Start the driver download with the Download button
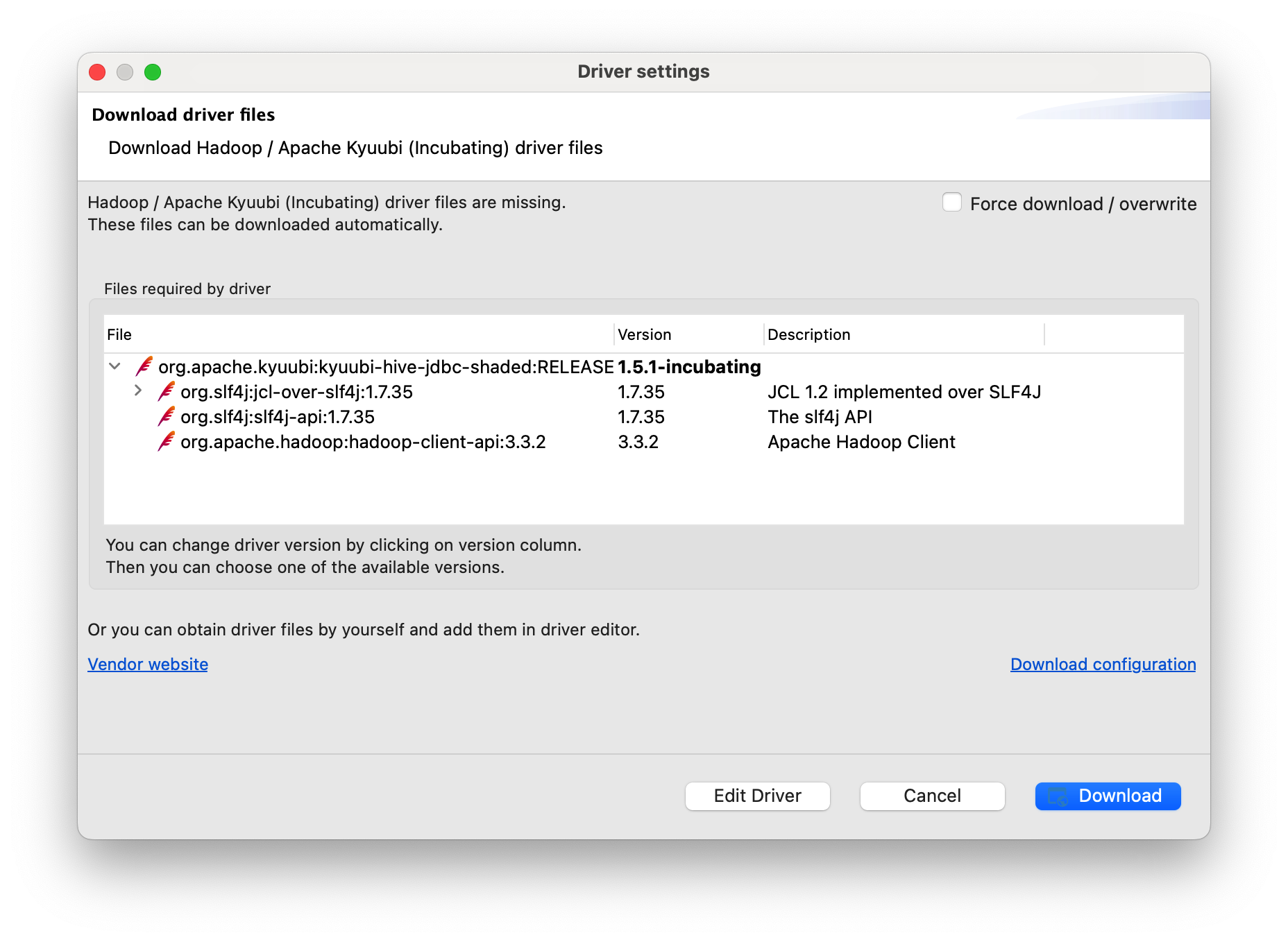The width and height of the screenshot is (1288, 942). point(1108,796)
